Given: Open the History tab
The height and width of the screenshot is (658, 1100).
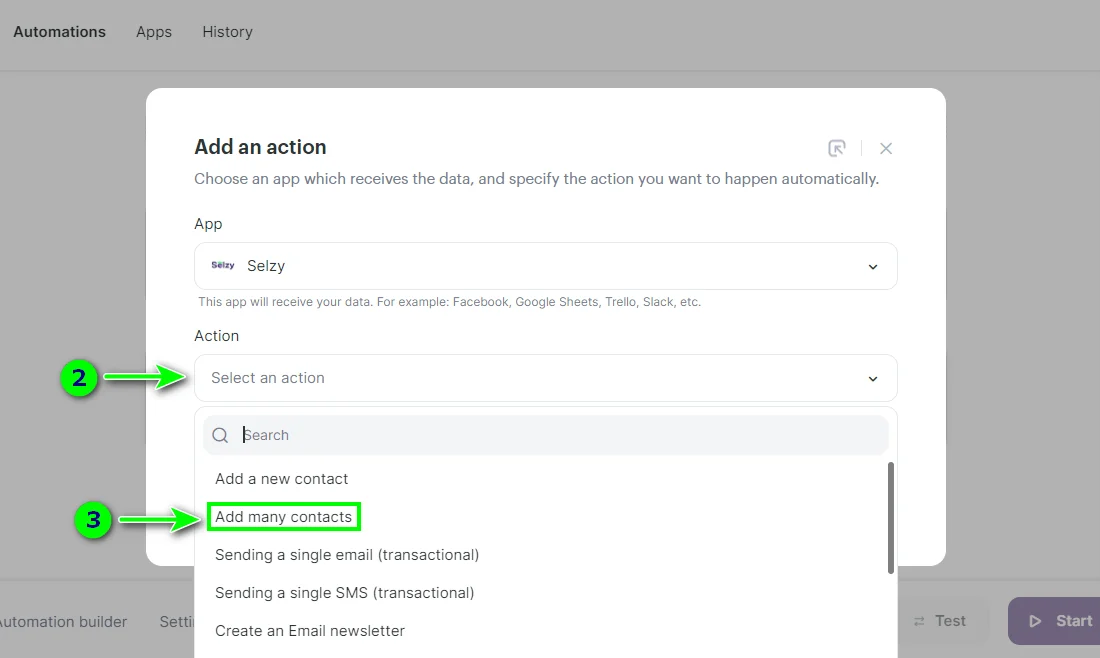Looking at the screenshot, I should click(227, 31).
